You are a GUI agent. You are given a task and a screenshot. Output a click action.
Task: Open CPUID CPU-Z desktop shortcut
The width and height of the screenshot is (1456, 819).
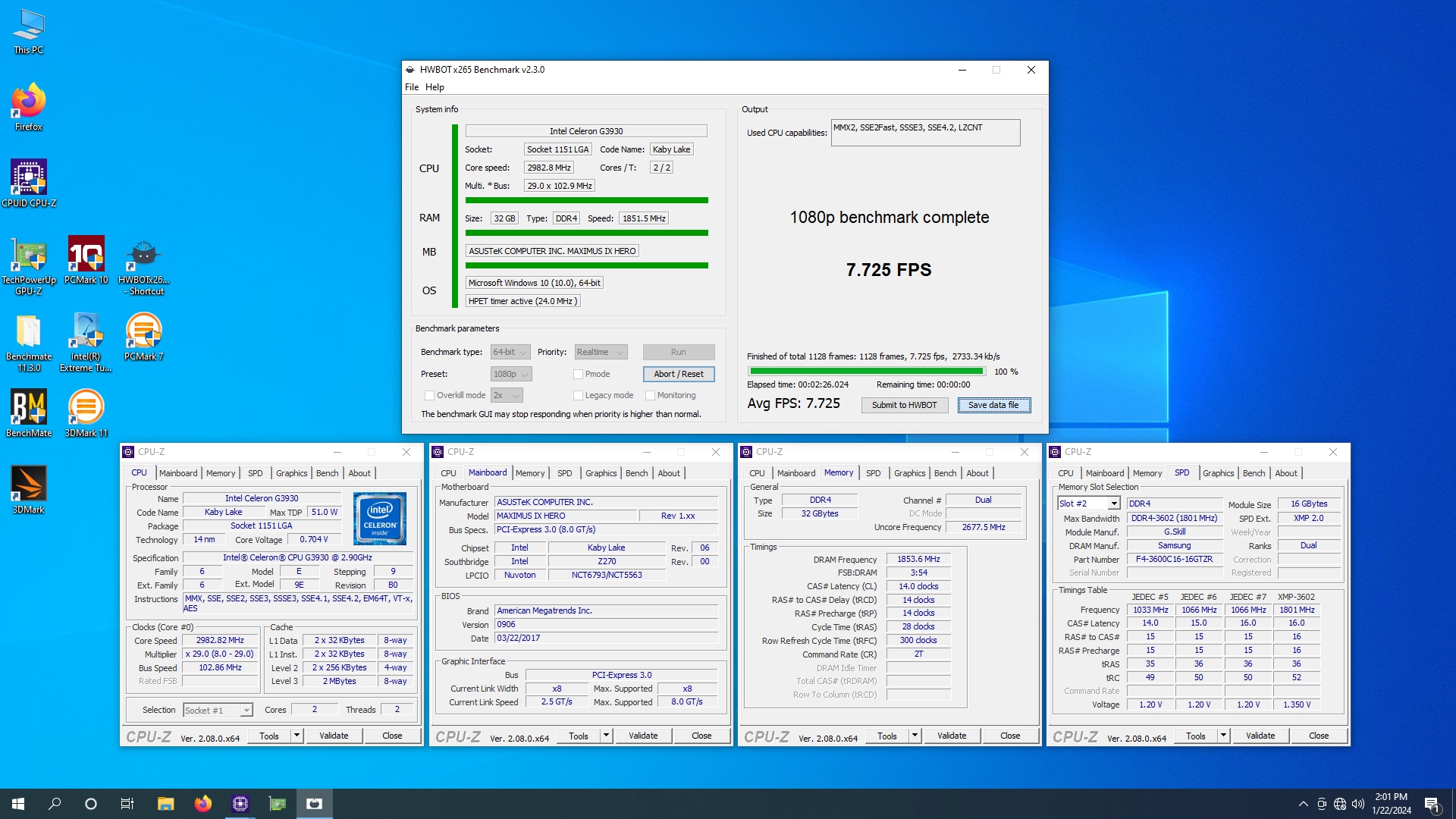[29, 183]
